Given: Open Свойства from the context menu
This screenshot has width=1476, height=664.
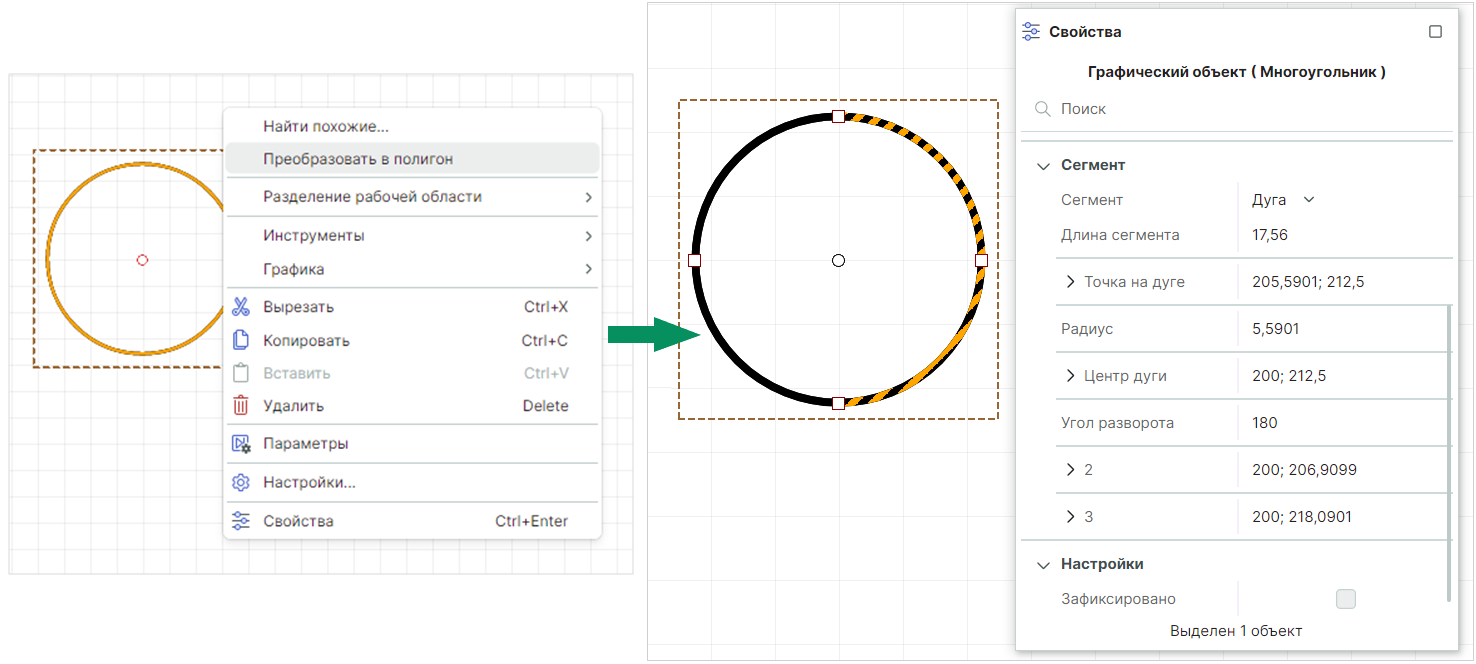Looking at the screenshot, I should point(412,521).
